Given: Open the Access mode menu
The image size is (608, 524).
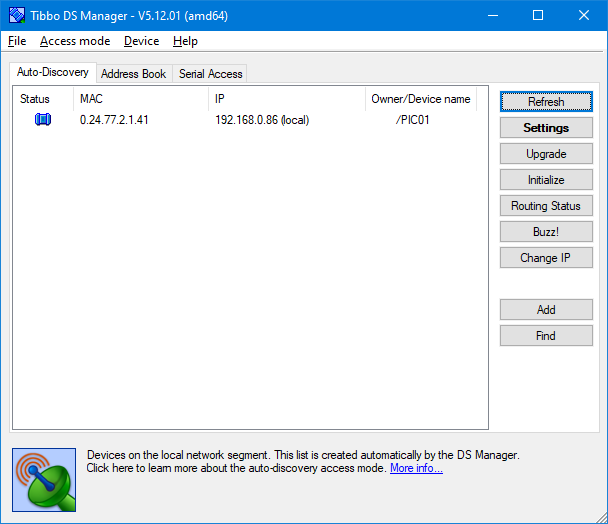Looking at the screenshot, I should (75, 41).
